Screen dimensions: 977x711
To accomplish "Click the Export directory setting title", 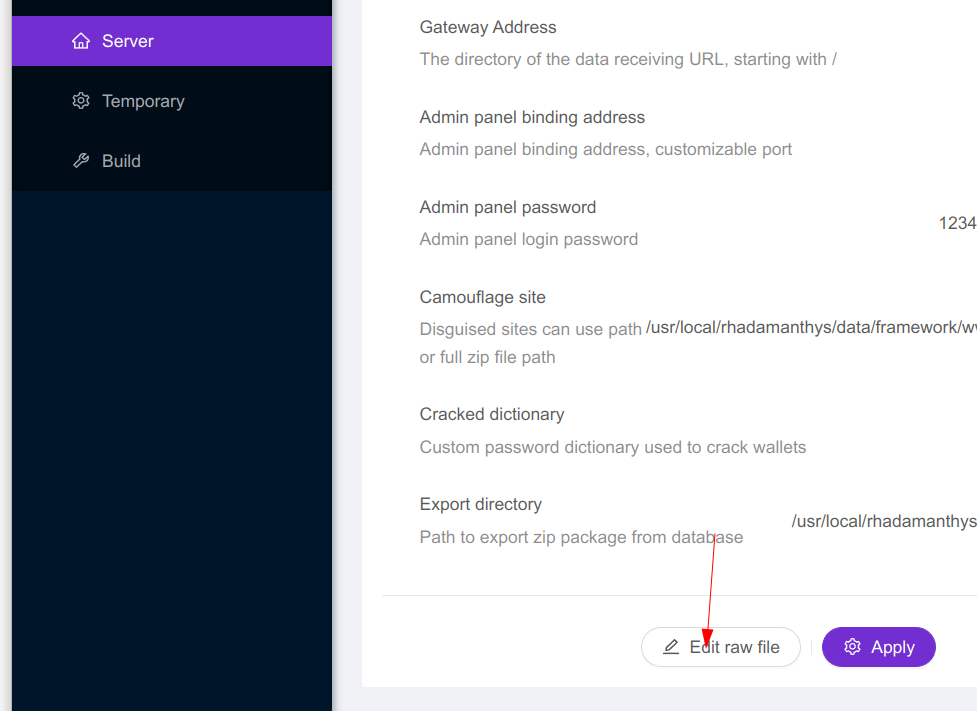I will [x=481, y=504].
